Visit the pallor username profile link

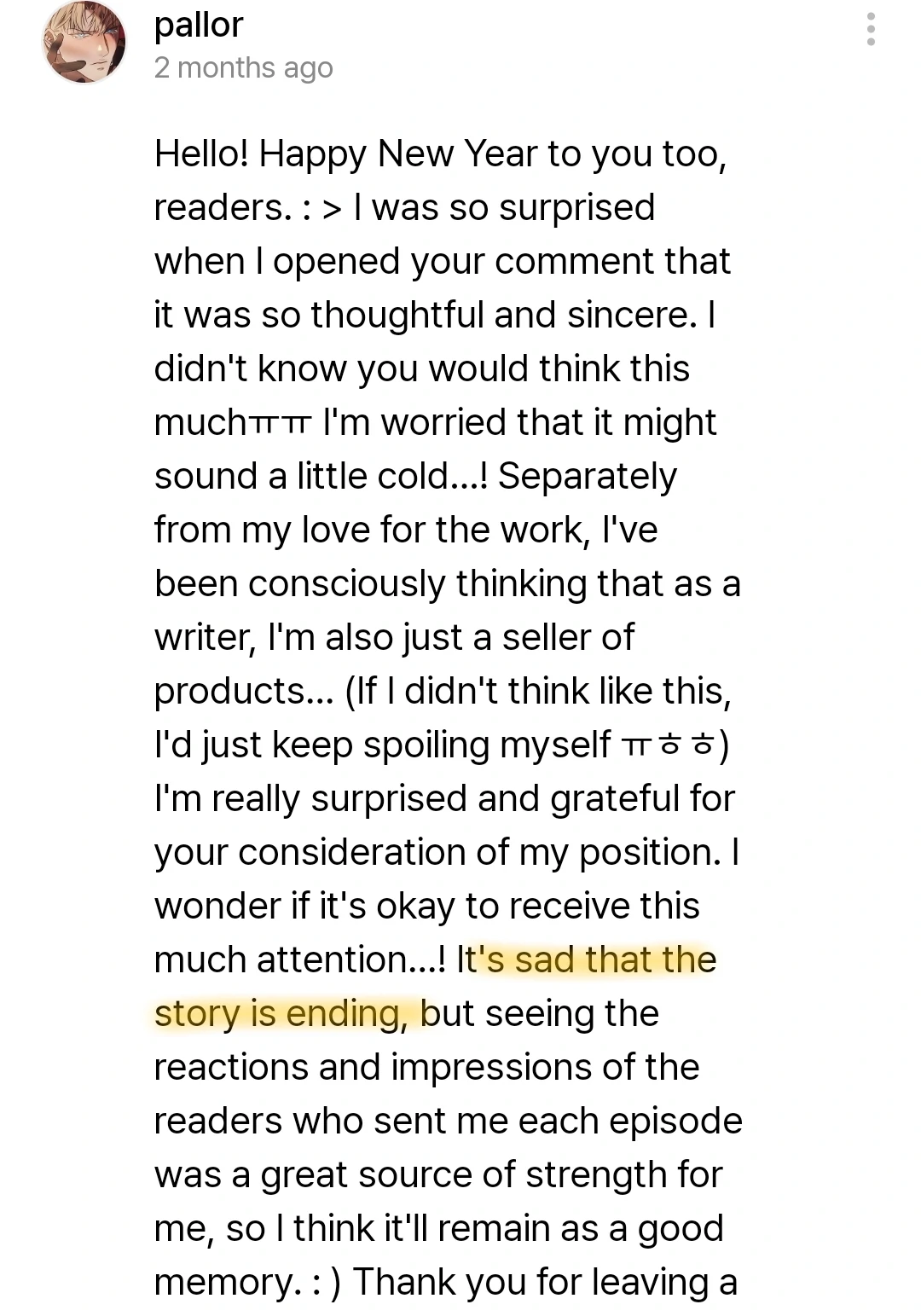tap(199, 26)
